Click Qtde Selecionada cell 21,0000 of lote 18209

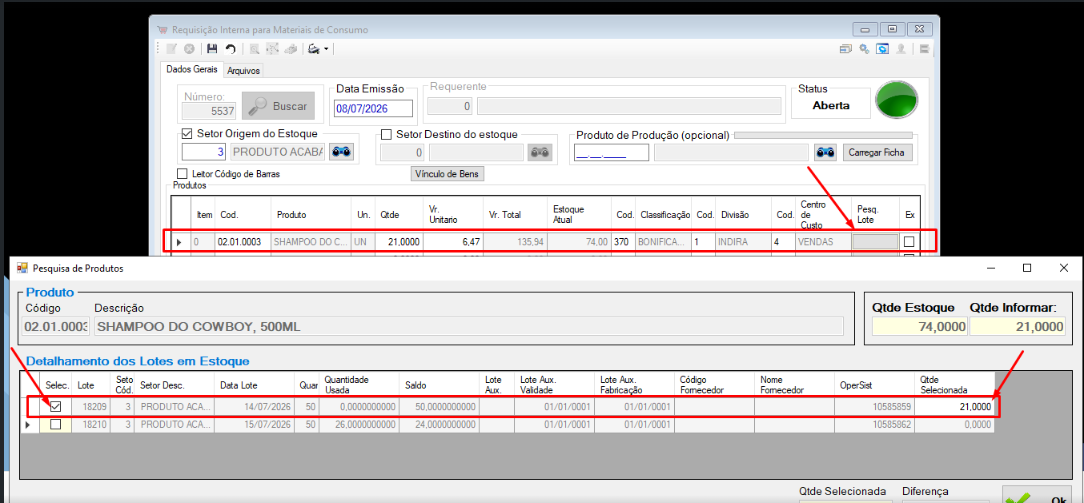pyautogui.click(x=955, y=408)
